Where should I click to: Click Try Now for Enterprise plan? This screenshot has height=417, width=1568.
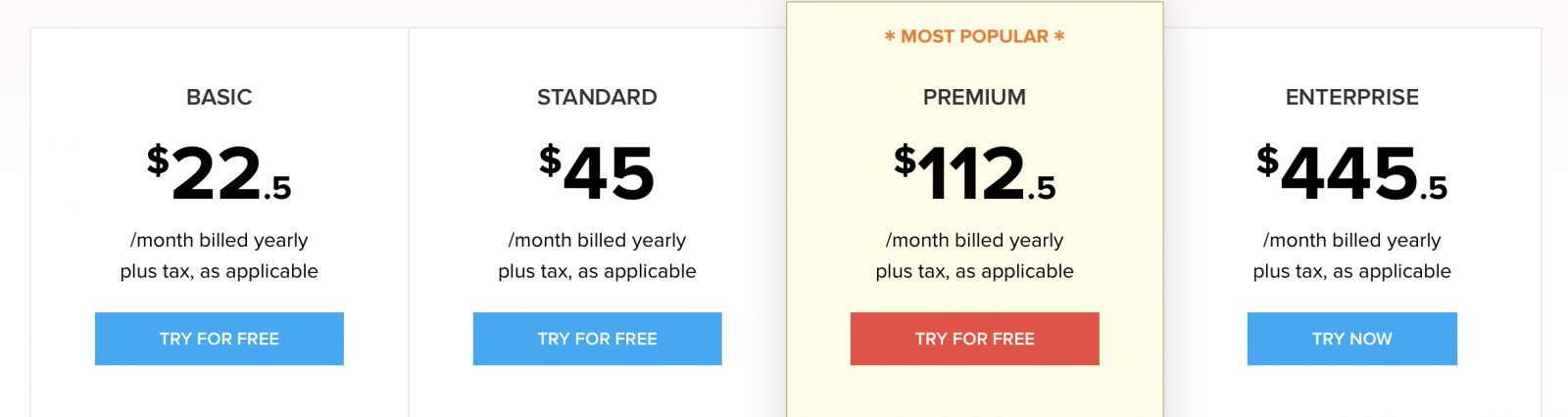(1352, 339)
